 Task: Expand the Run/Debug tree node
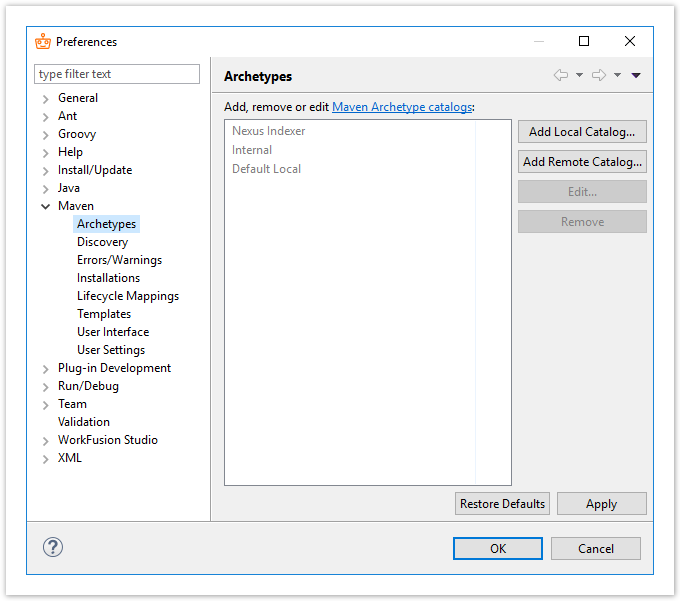click(46, 387)
